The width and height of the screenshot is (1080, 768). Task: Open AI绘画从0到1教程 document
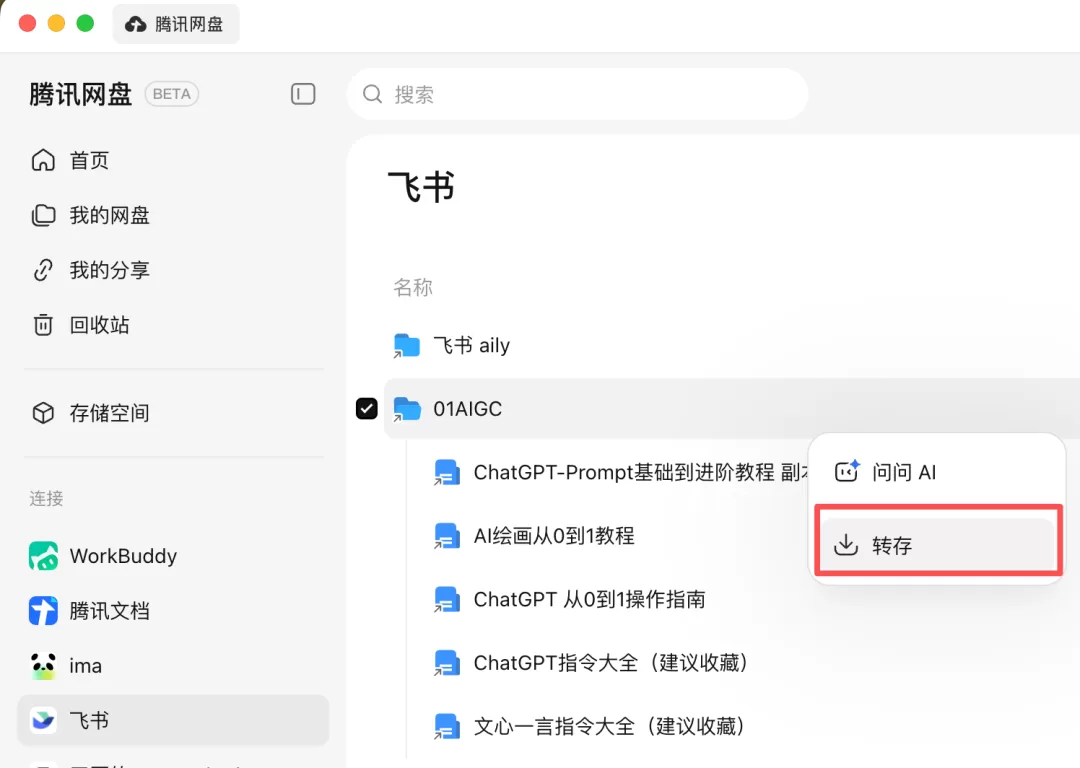point(554,536)
